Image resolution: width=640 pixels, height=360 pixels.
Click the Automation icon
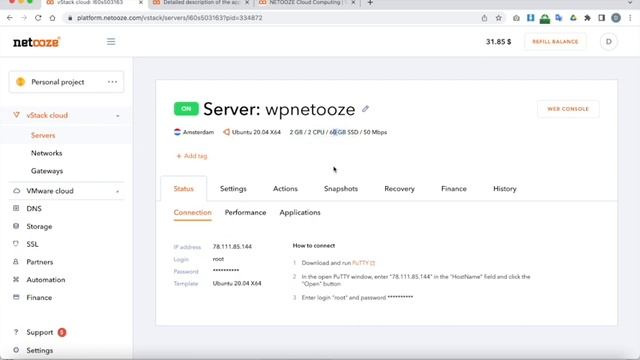16,279
